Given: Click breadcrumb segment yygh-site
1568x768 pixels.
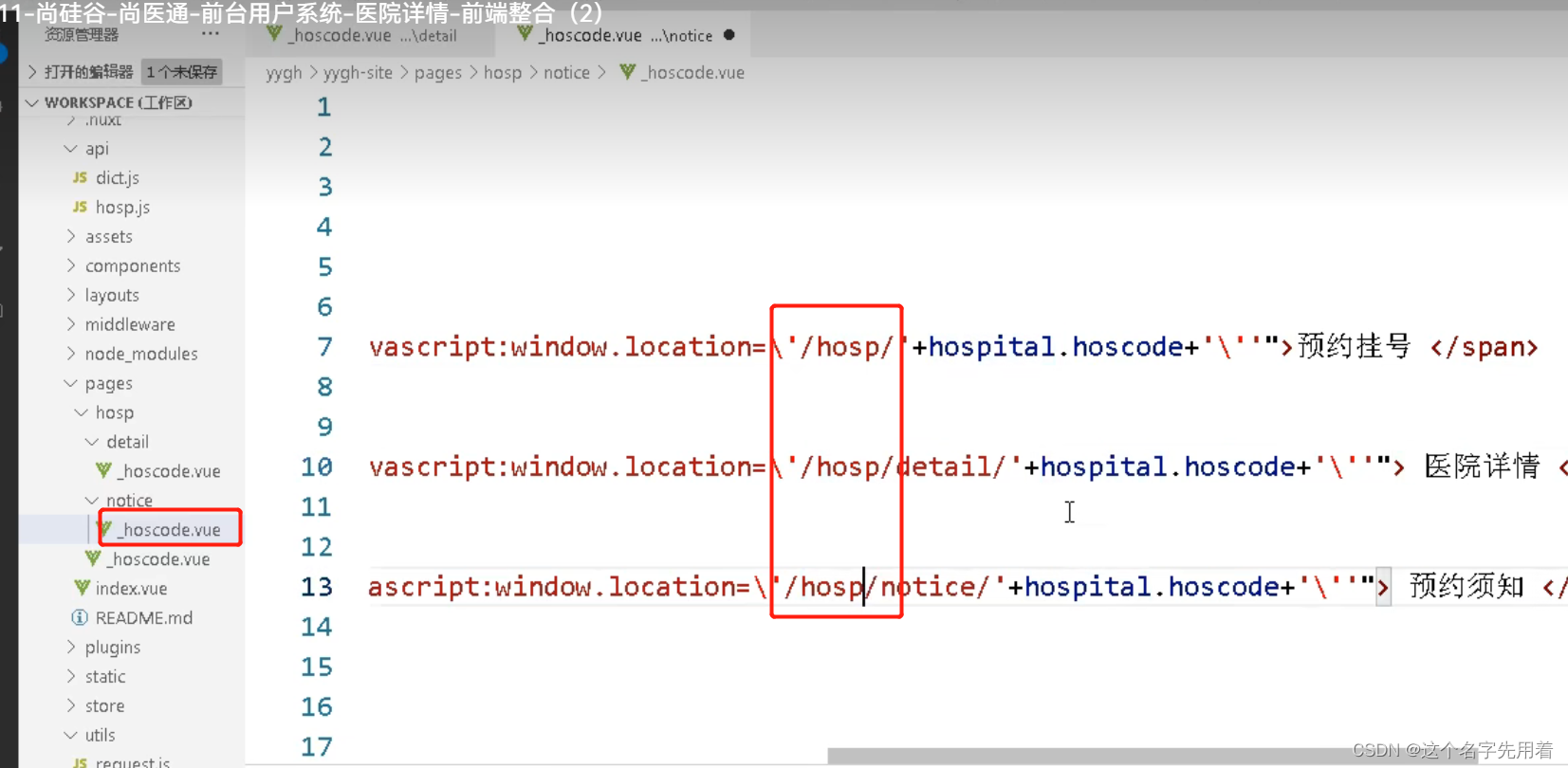Looking at the screenshot, I should [358, 73].
